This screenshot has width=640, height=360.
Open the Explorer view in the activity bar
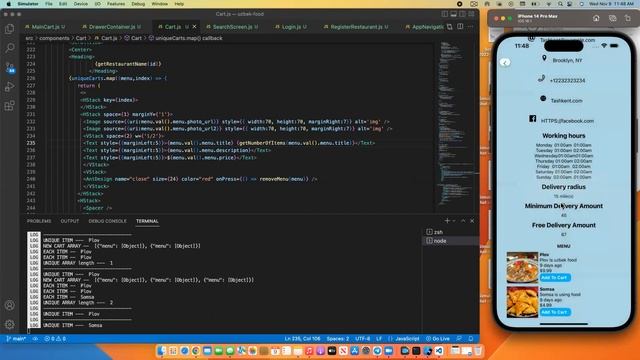(9, 29)
